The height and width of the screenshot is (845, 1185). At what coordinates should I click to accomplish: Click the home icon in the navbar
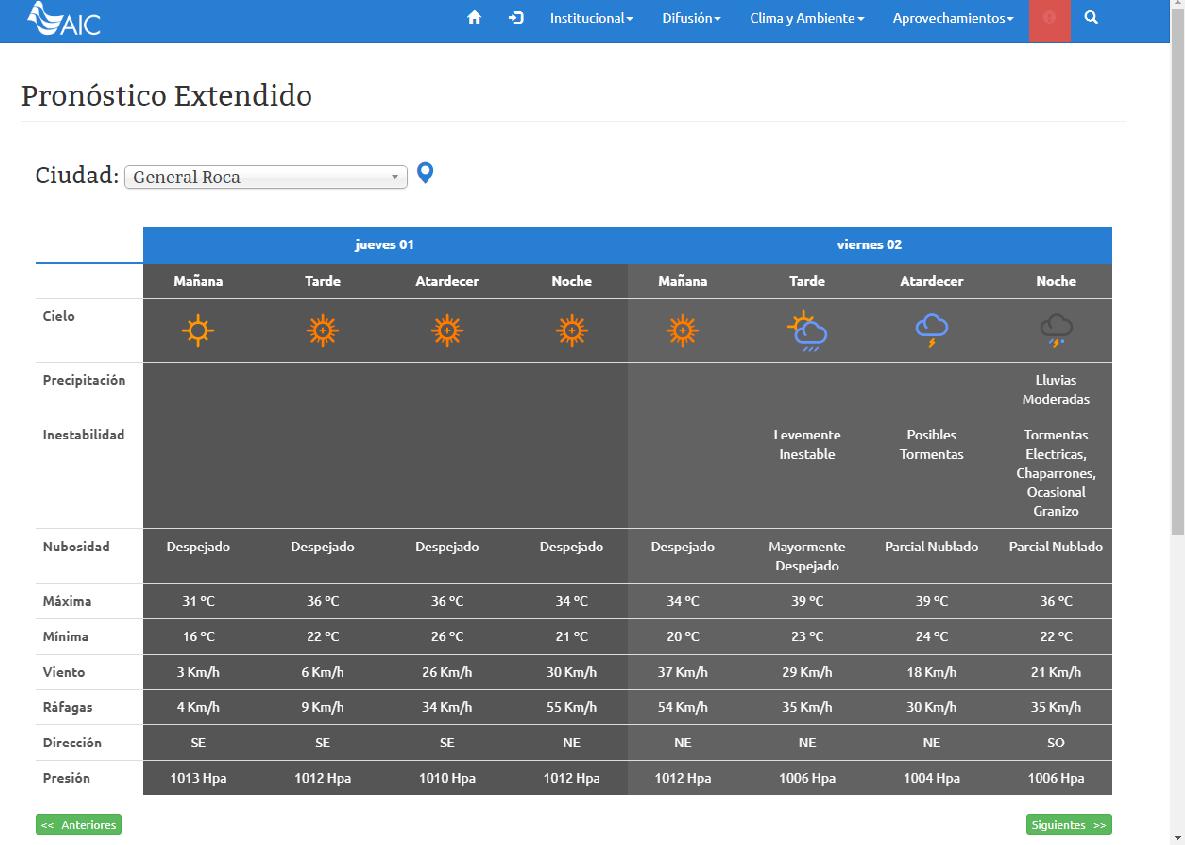click(x=474, y=18)
